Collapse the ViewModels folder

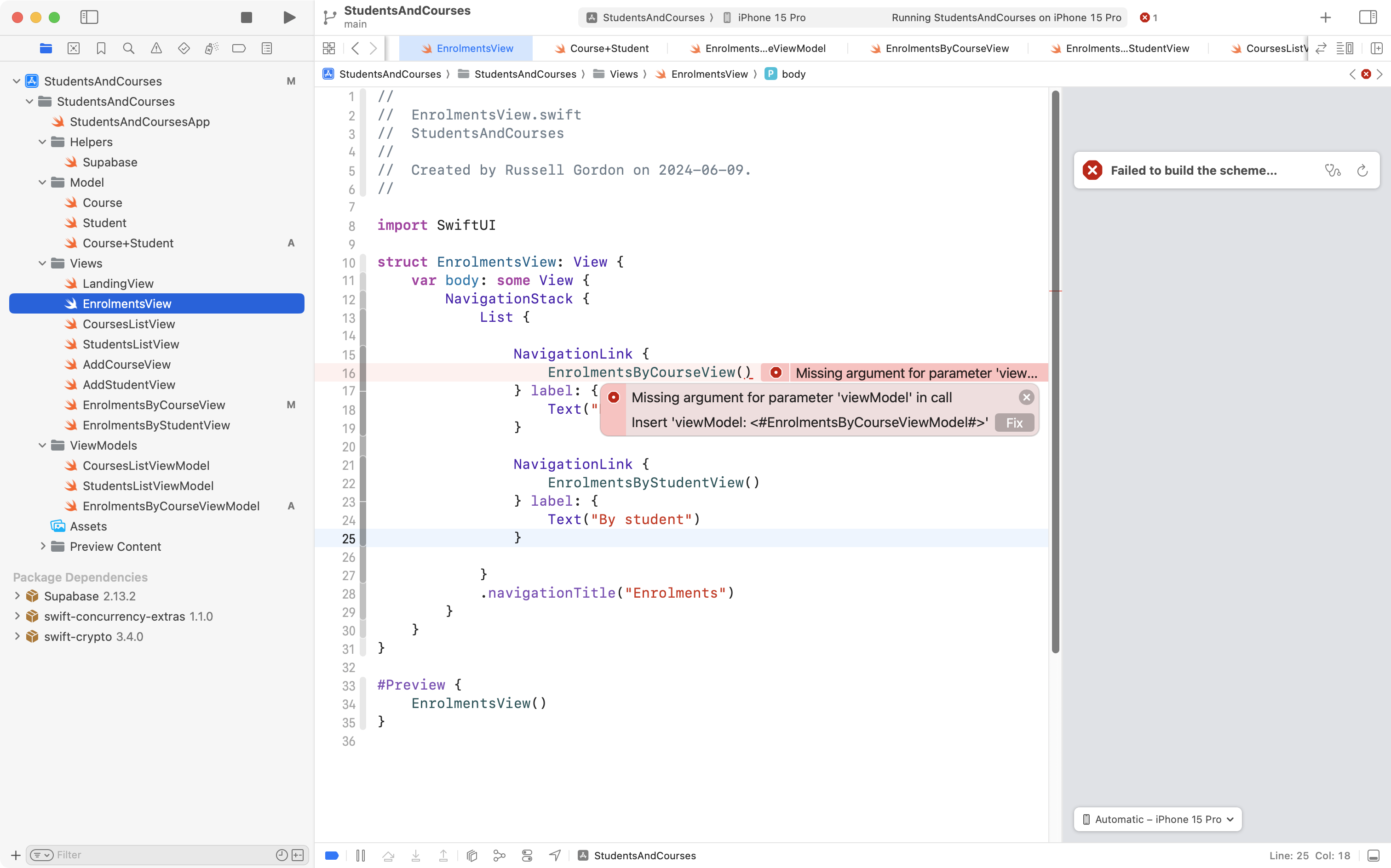pyautogui.click(x=42, y=445)
